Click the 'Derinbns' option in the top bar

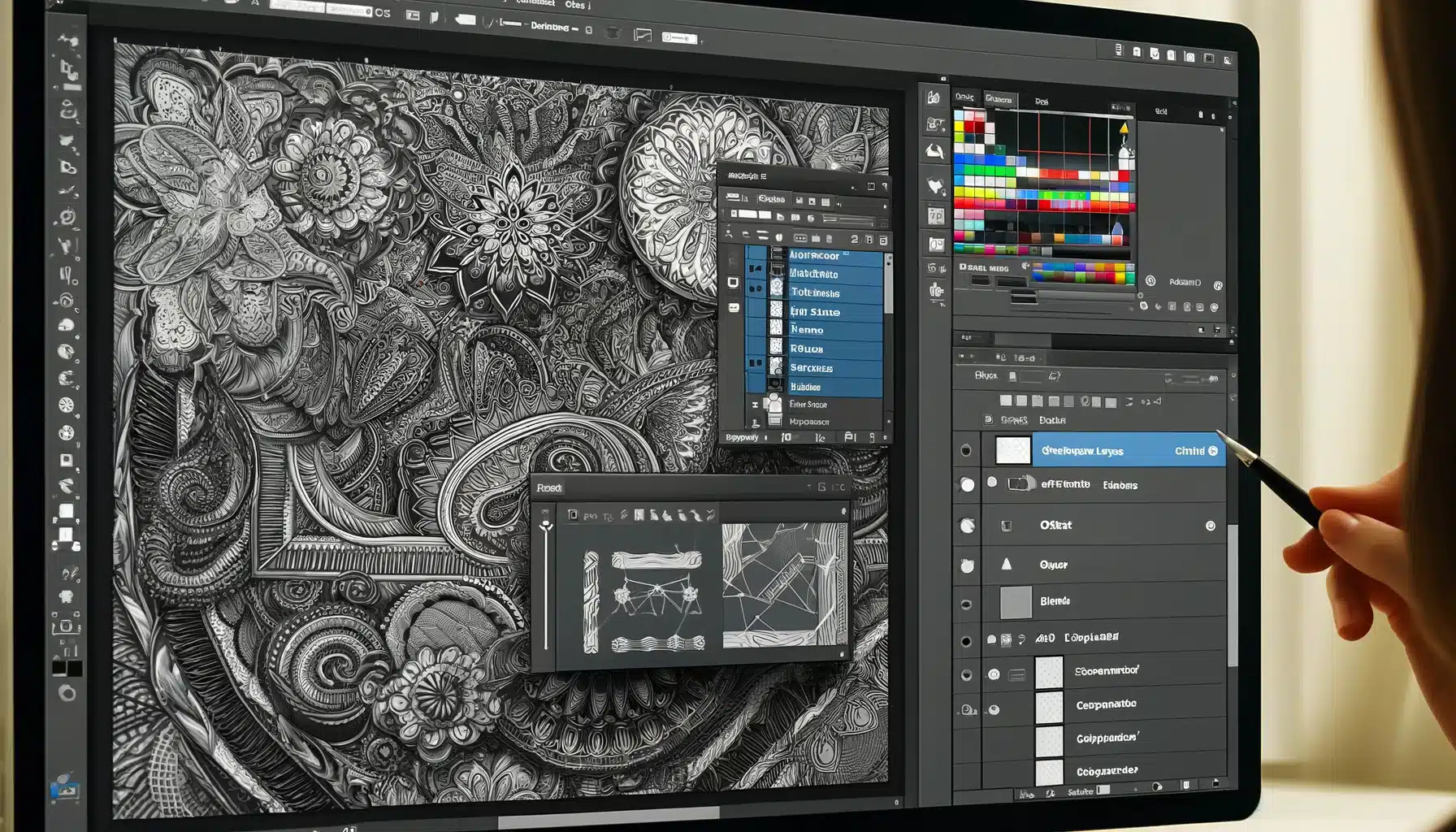[x=549, y=27]
